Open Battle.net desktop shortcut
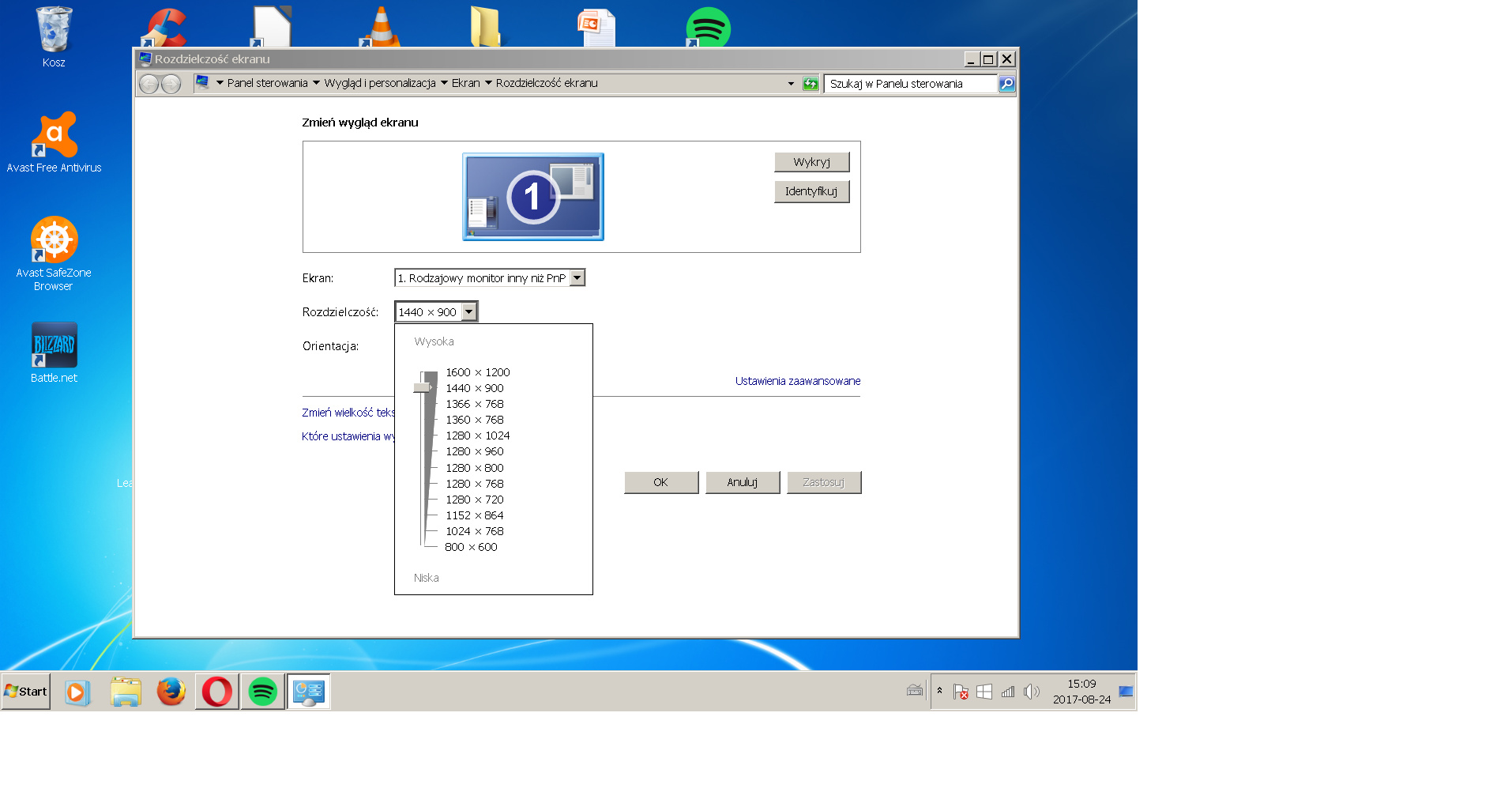 point(54,353)
